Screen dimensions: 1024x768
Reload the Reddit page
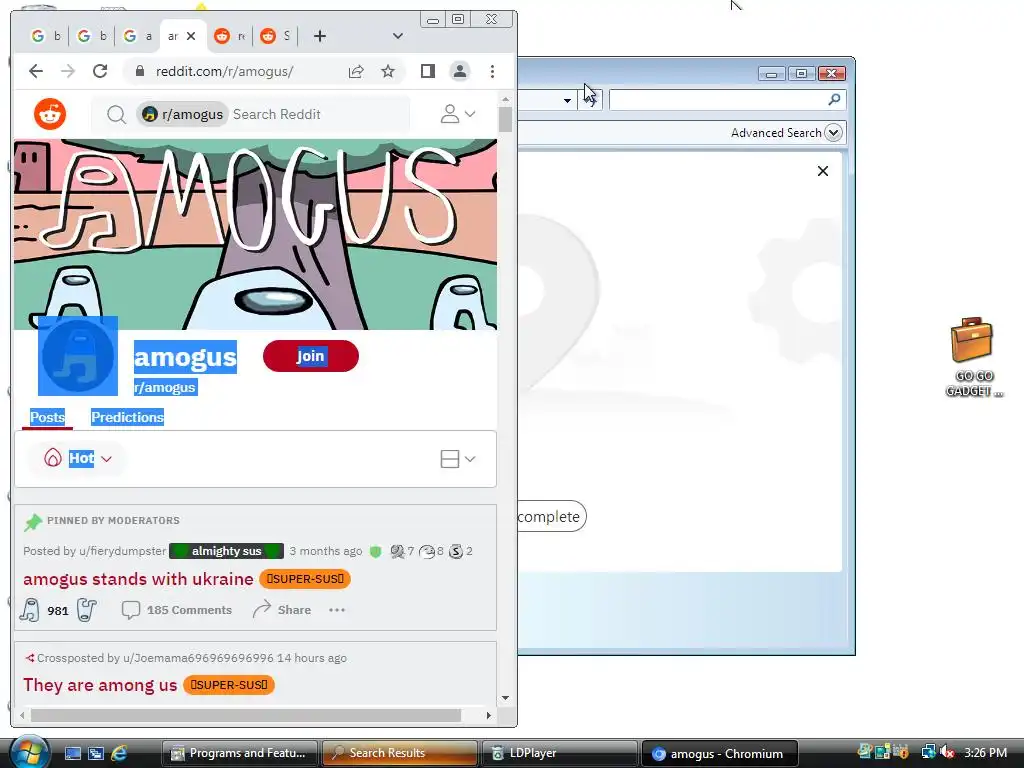click(x=100, y=71)
